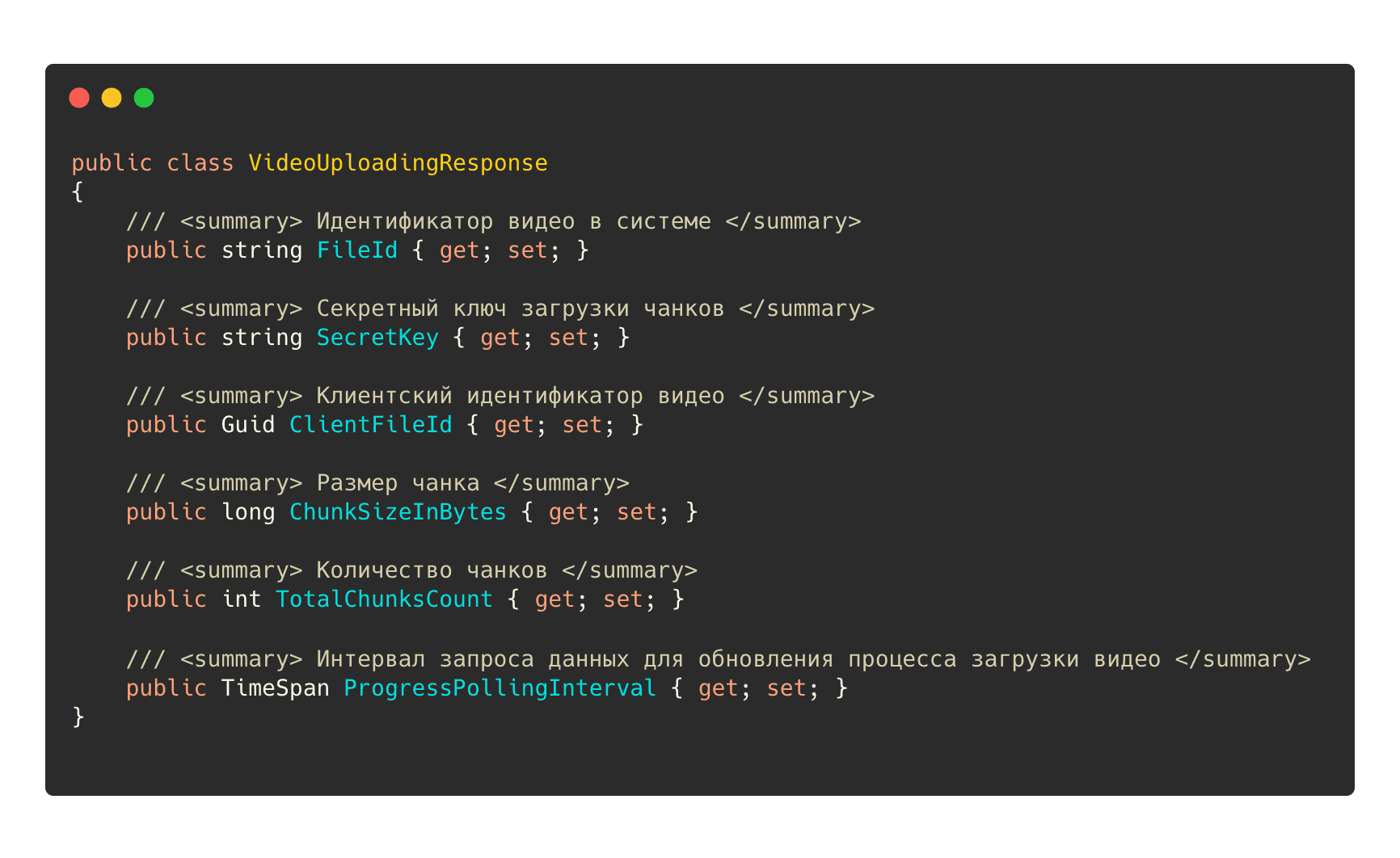
Task: Place cursor on SecretKey property name
Action: pyautogui.click(x=377, y=338)
